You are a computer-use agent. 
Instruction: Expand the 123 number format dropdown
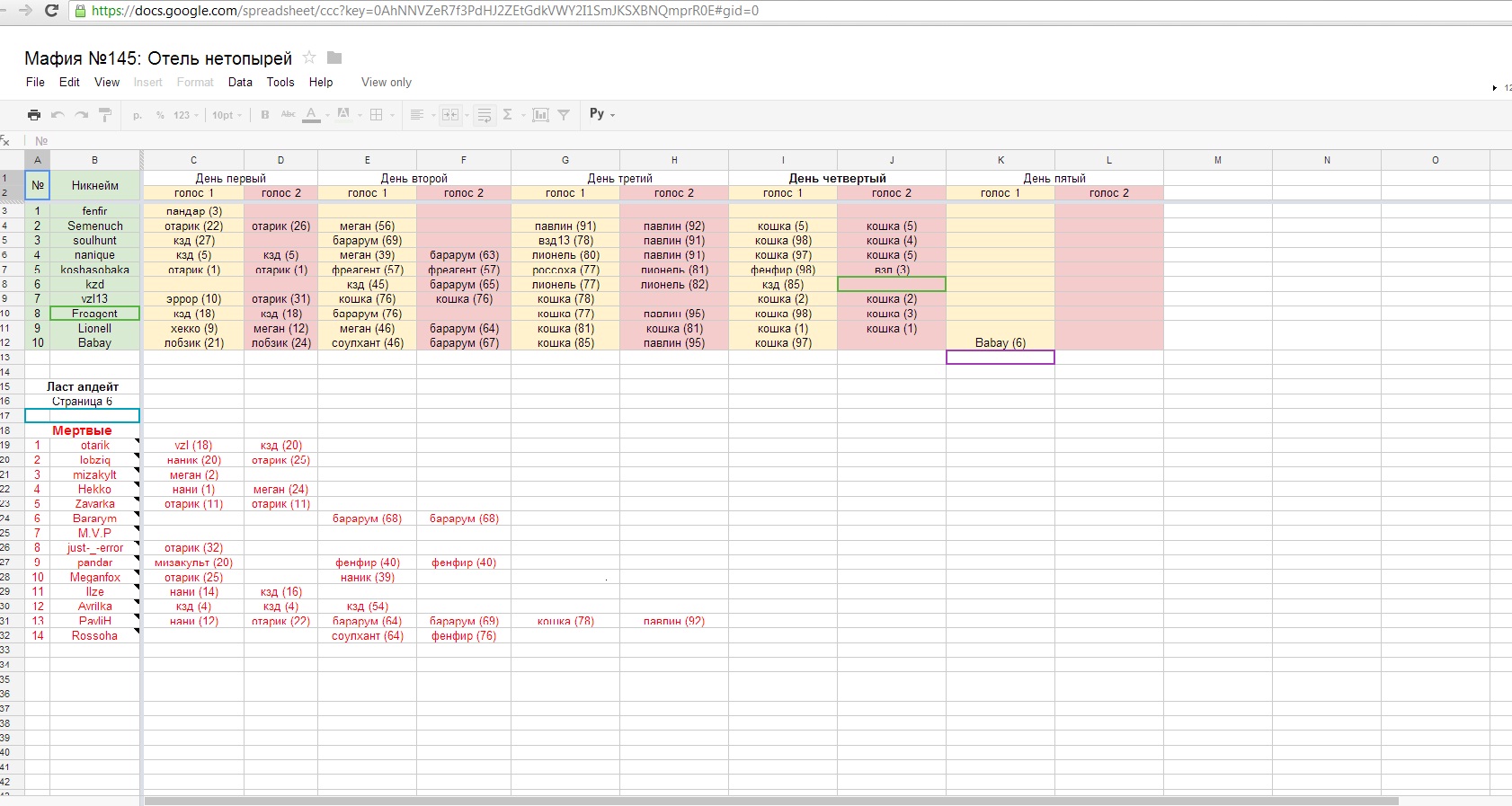(185, 115)
